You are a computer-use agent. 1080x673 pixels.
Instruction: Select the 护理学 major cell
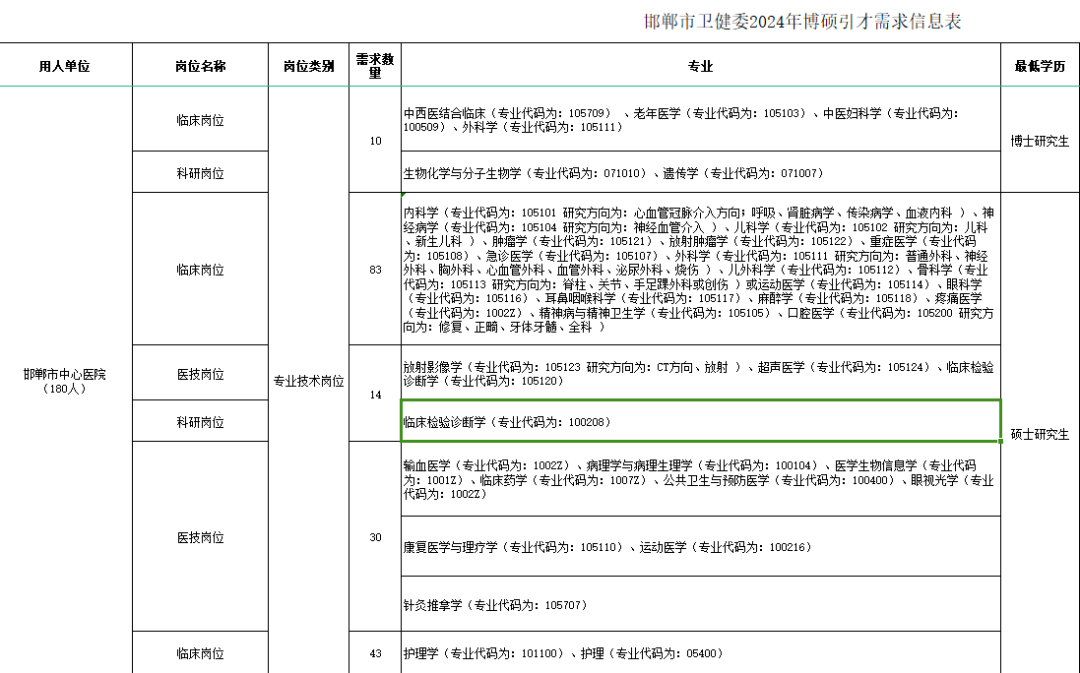(x=700, y=654)
